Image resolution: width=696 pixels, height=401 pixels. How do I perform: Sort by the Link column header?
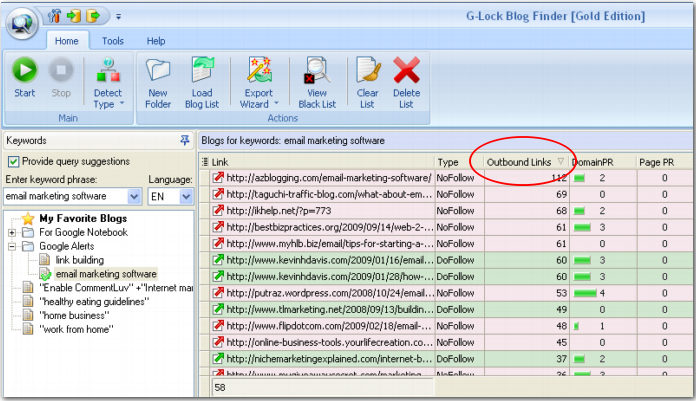point(321,162)
